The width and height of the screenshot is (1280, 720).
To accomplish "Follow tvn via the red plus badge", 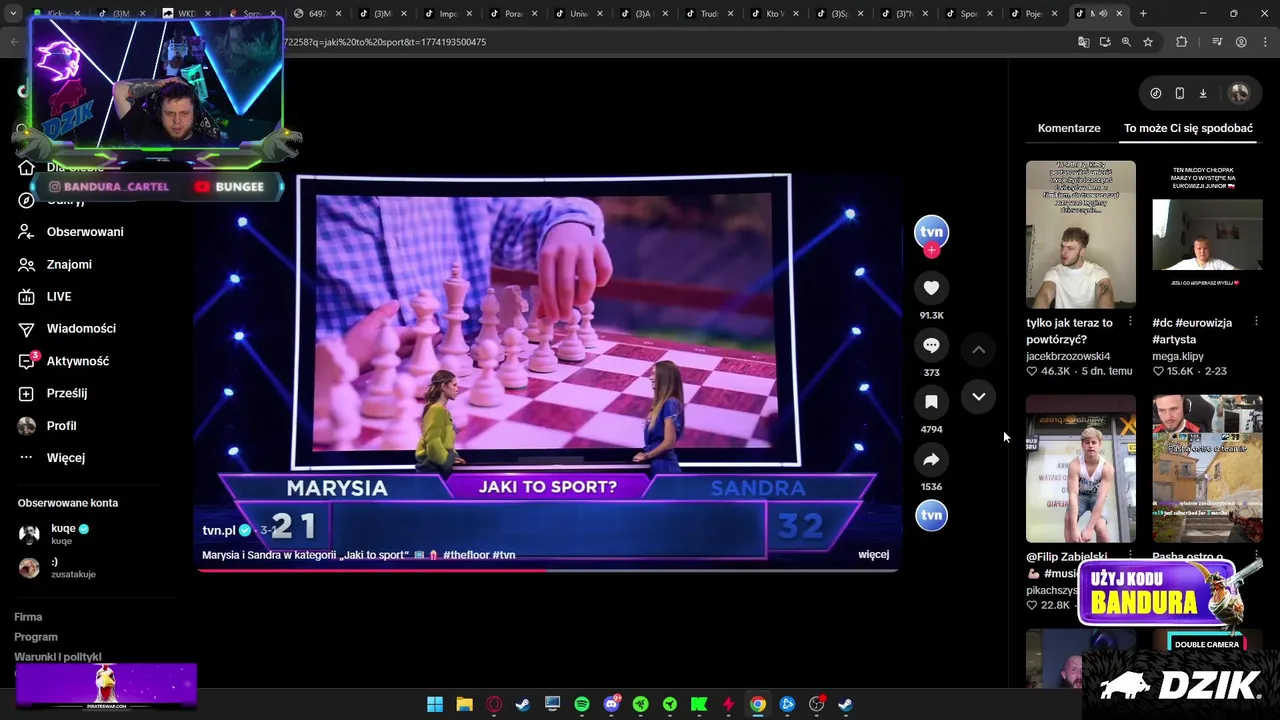I will (931, 251).
